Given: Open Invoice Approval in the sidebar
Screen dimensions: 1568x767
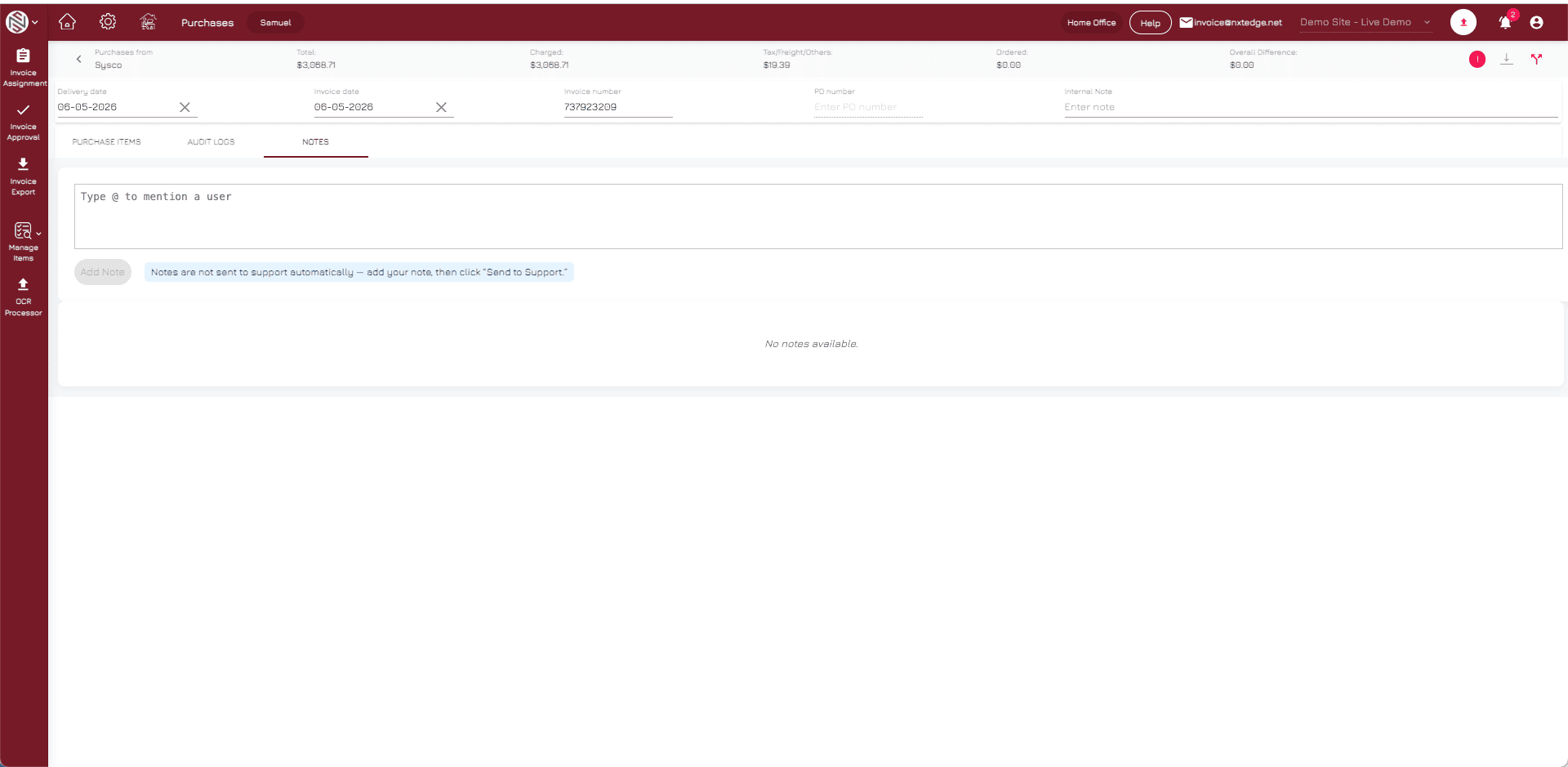Looking at the screenshot, I should (x=24, y=123).
